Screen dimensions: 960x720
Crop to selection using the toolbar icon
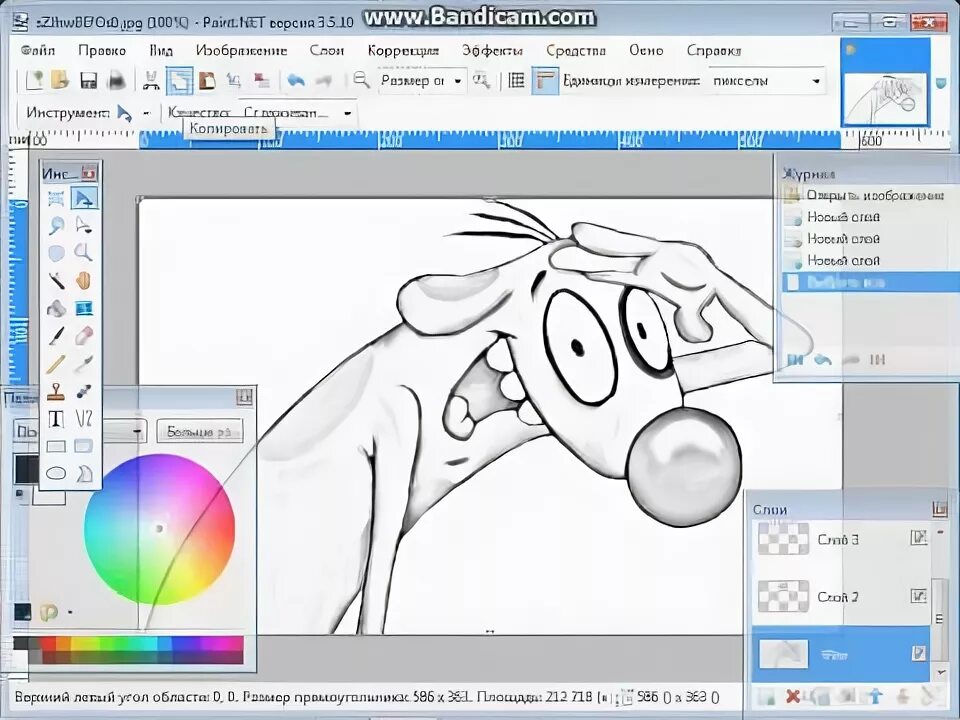click(234, 81)
